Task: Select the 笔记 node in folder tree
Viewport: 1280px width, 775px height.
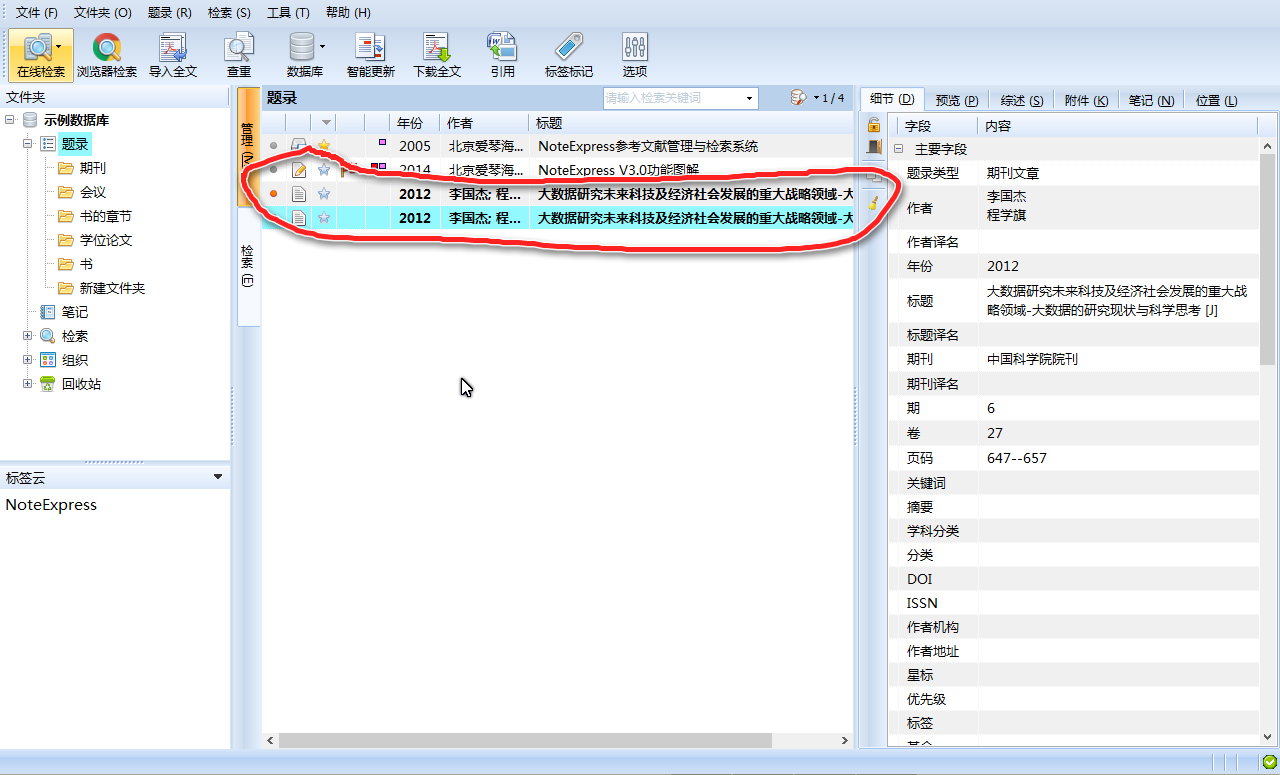Action: (x=74, y=312)
